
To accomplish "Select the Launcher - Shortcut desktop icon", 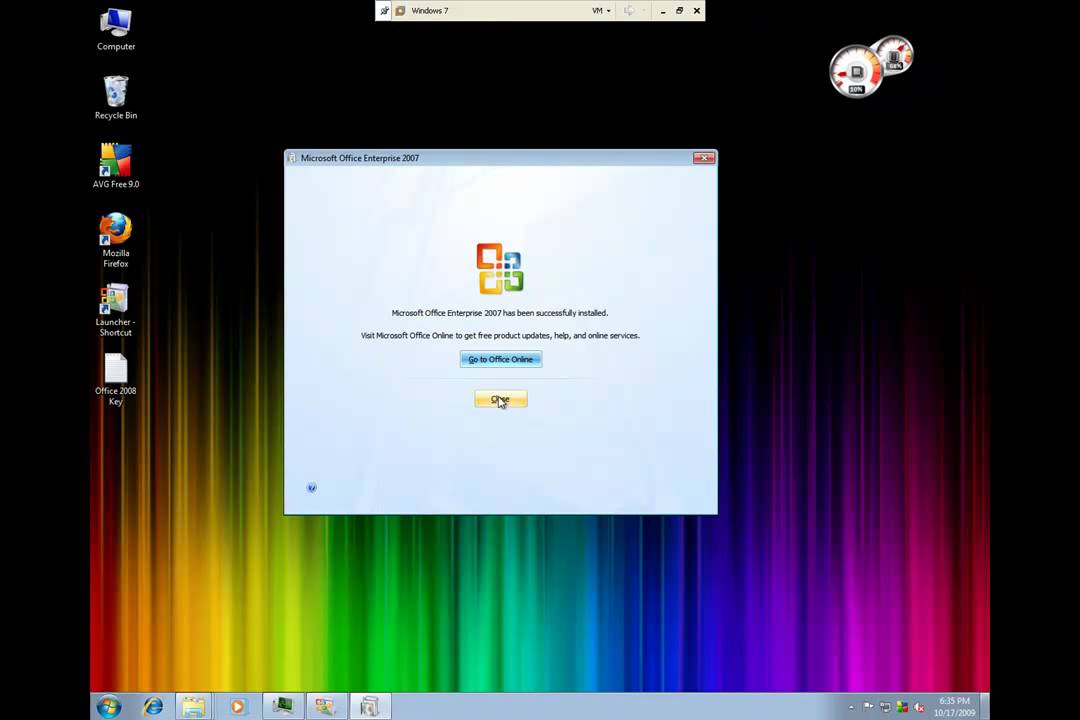I will click(x=116, y=310).
